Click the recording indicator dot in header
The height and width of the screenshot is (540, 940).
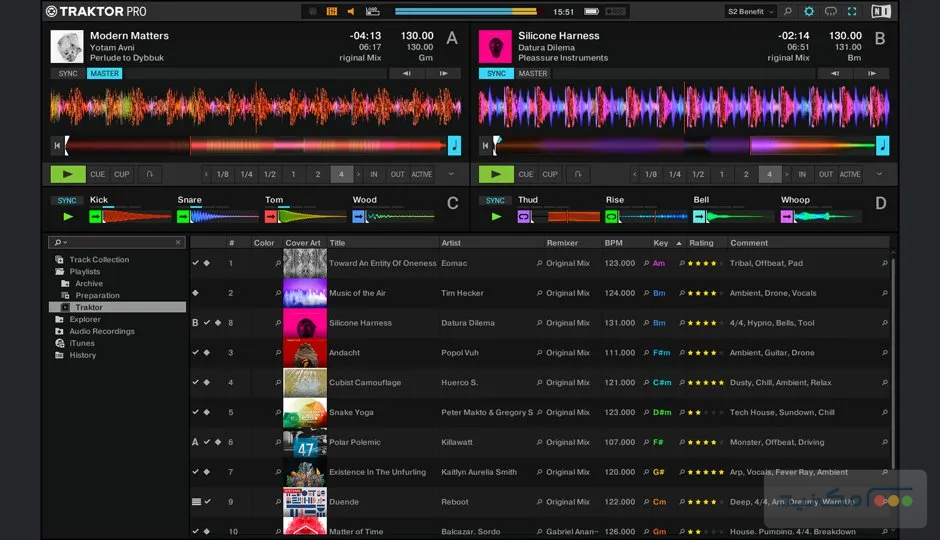[313, 11]
